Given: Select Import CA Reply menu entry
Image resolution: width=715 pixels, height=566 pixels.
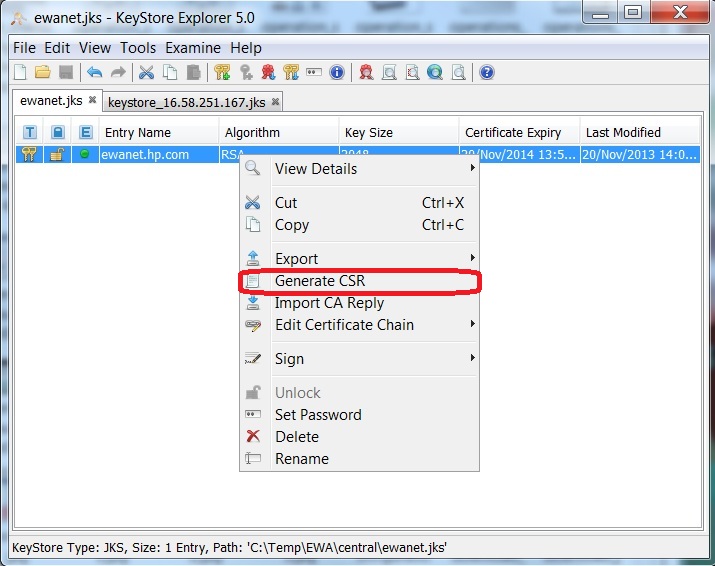Looking at the screenshot, I should point(329,303).
